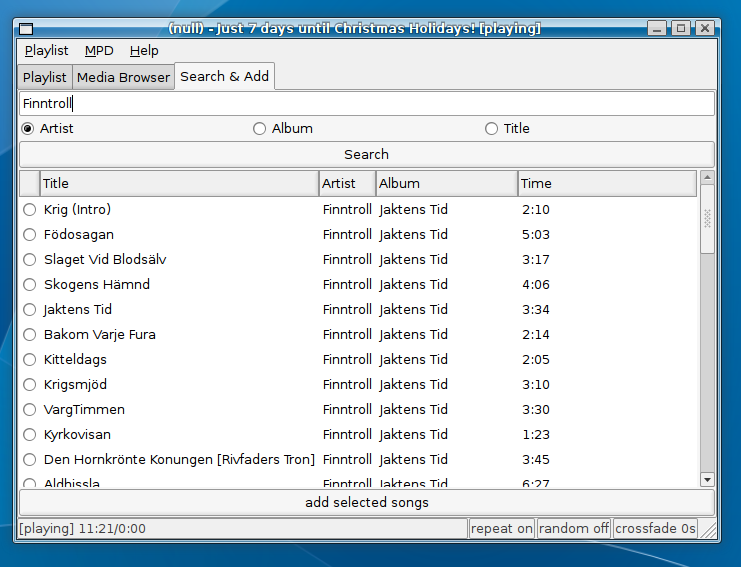Screen dimensions: 741x567
Task: Click the Skogens Hämnd title text
Action: pyautogui.click(x=97, y=284)
